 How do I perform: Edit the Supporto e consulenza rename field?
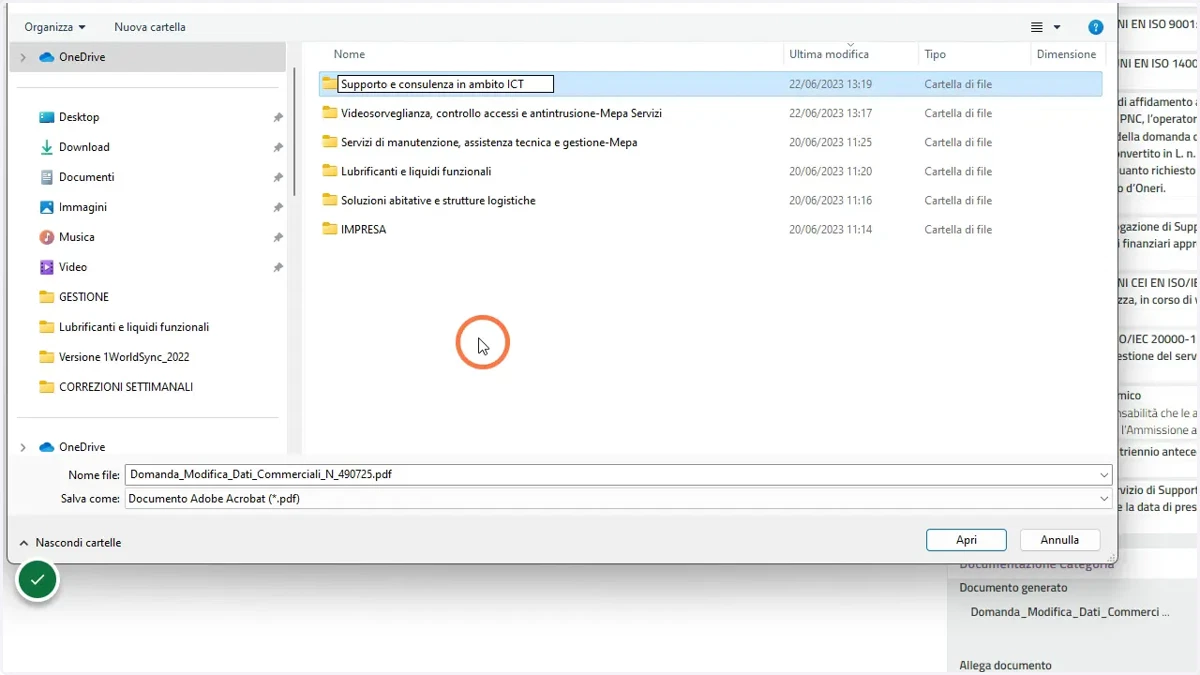445,84
